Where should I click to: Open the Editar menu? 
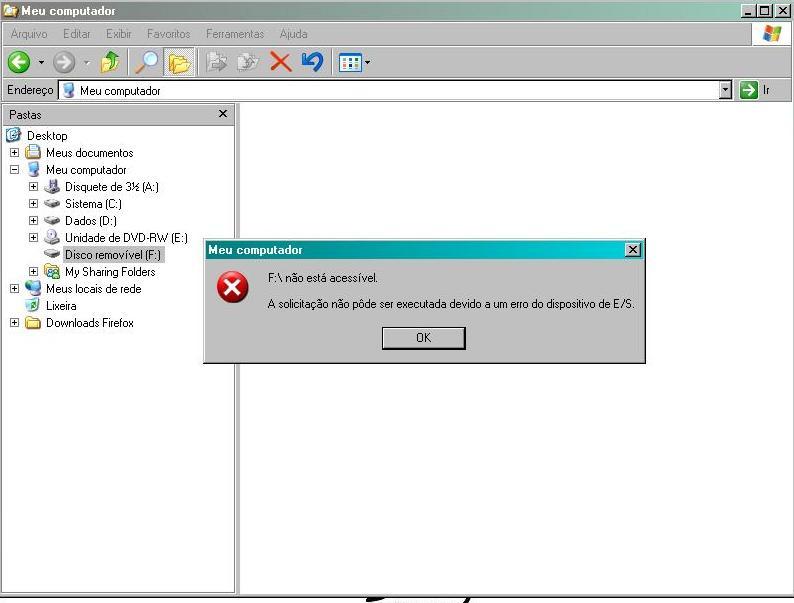(76, 34)
